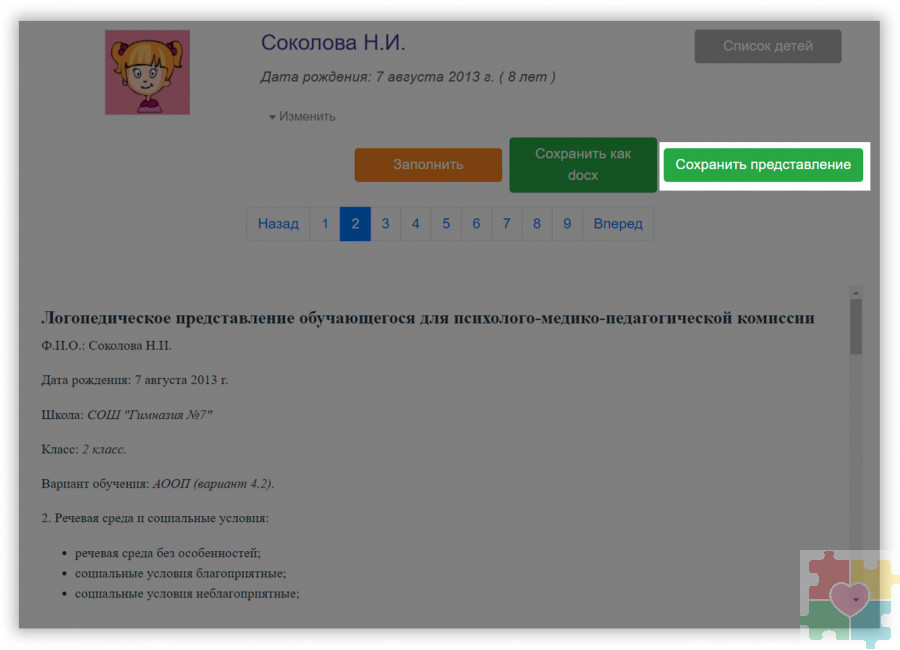
Task: Jump to page 4
Action: pyautogui.click(x=415, y=224)
